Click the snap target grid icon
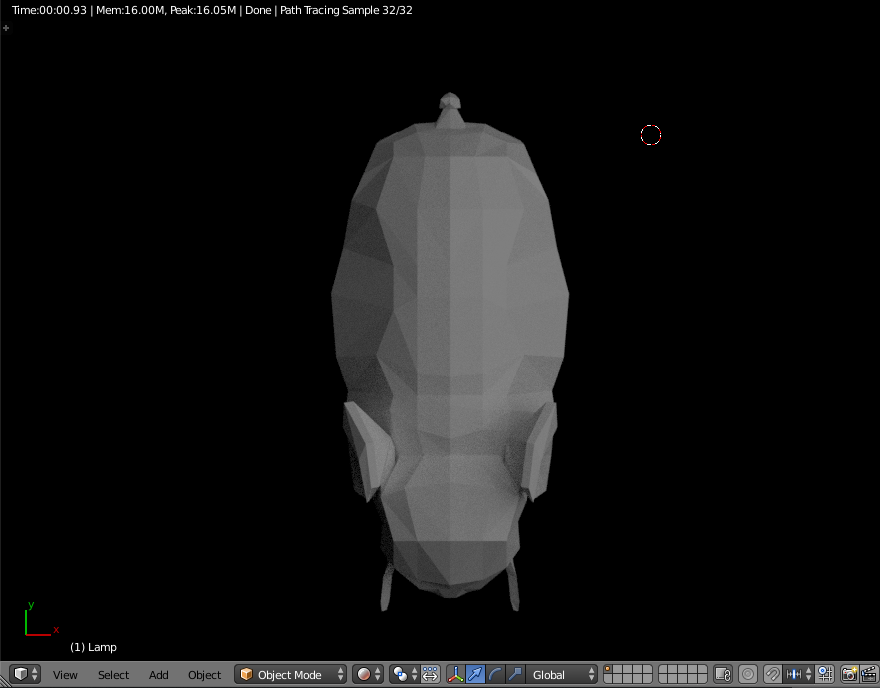 pos(825,674)
